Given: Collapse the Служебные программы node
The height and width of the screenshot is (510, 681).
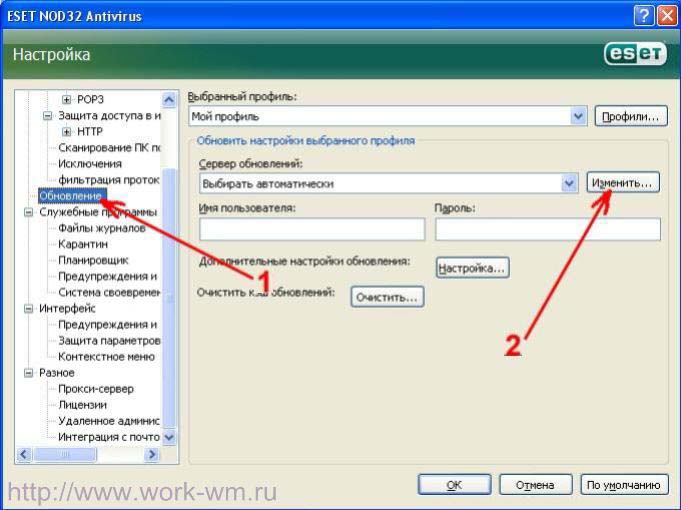Looking at the screenshot, I should (29, 212).
